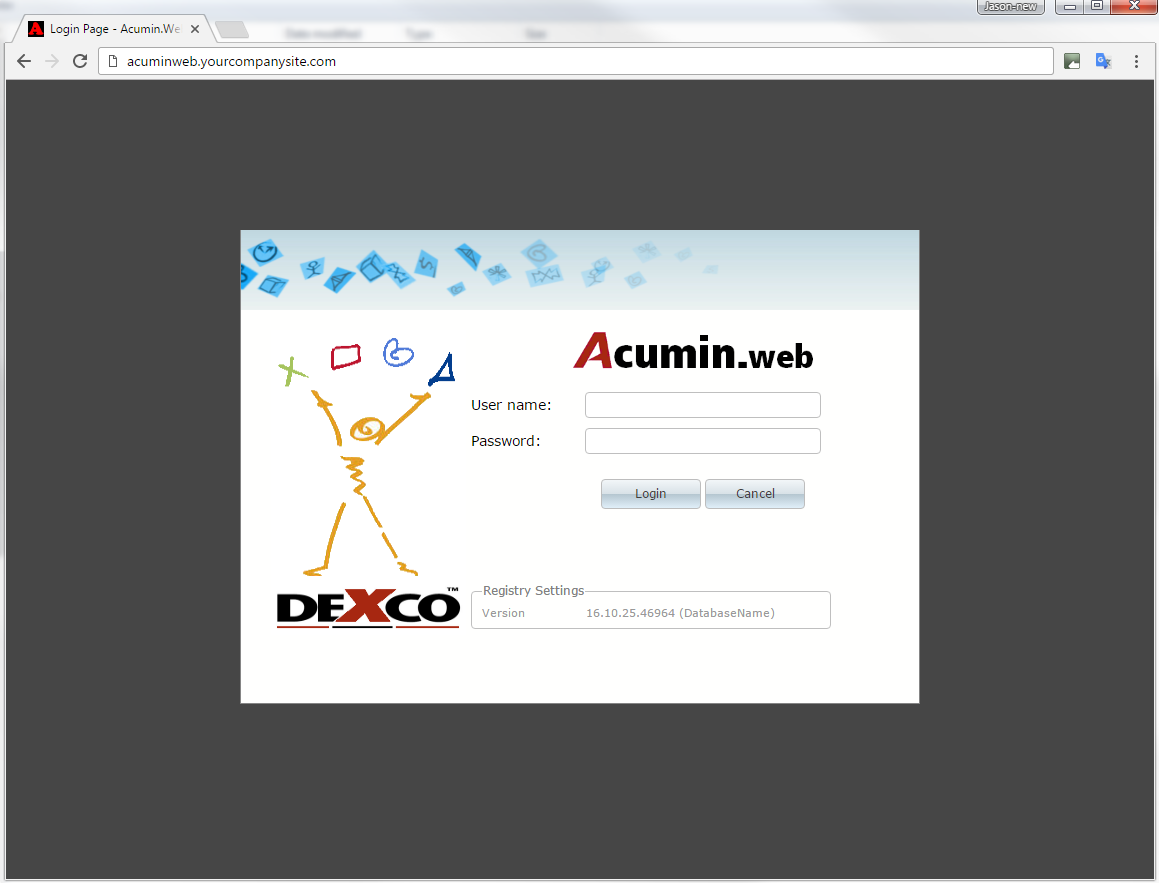The image size is (1159, 883).
Task: Click the browser back arrow
Action: pos(24,61)
